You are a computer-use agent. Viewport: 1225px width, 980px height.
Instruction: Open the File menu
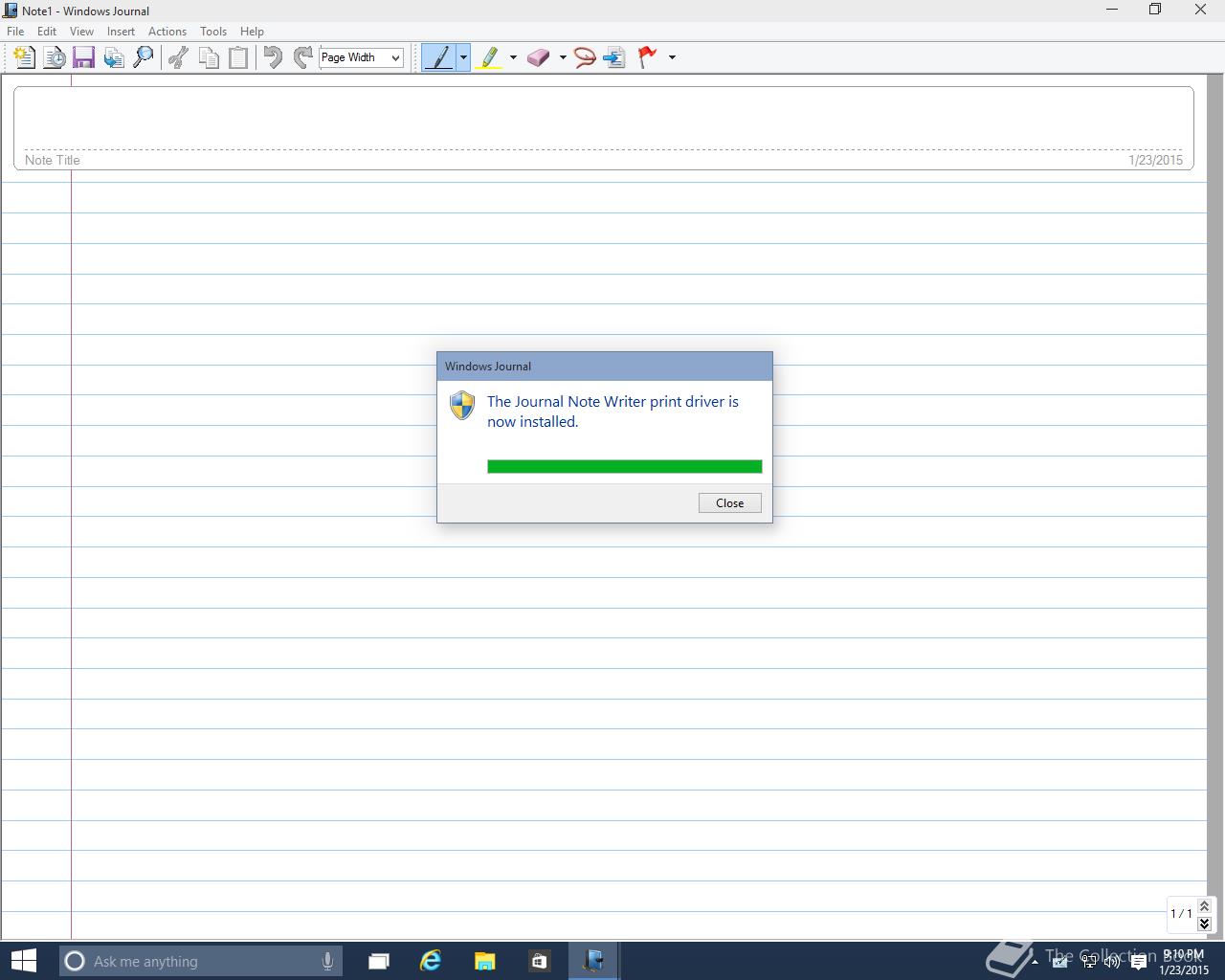(x=15, y=32)
